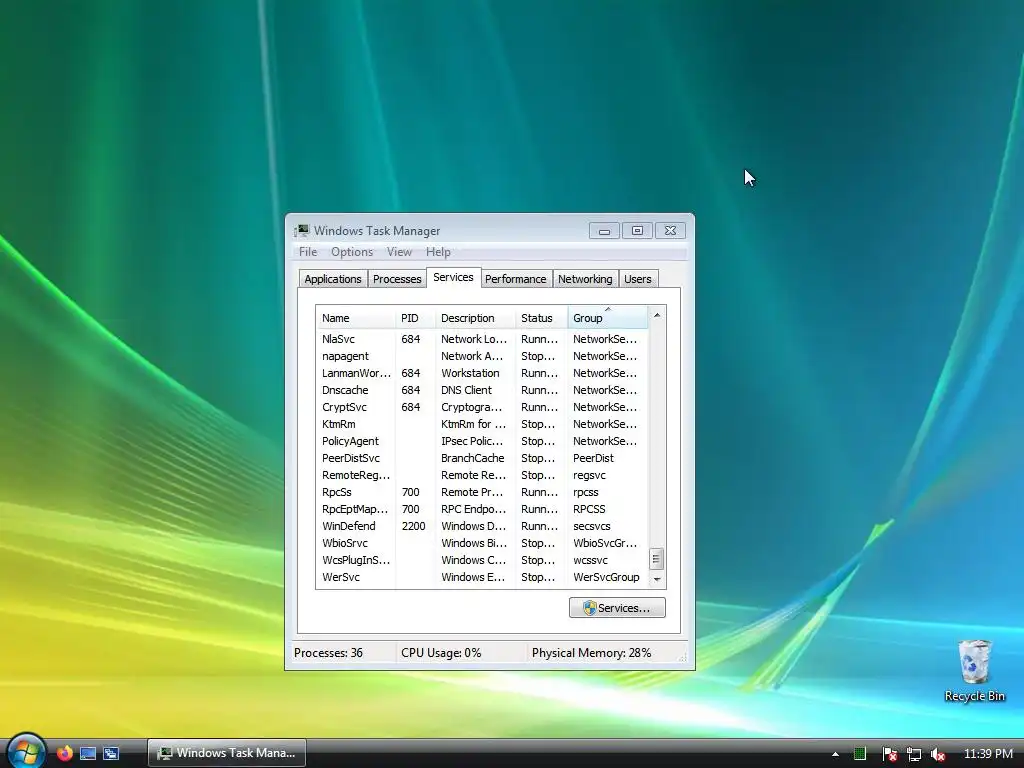Image resolution: width=1024 pixels, height=768 pixels.
Task: Click the Windows Task Manager taskbar button
Action: point(227,753)
